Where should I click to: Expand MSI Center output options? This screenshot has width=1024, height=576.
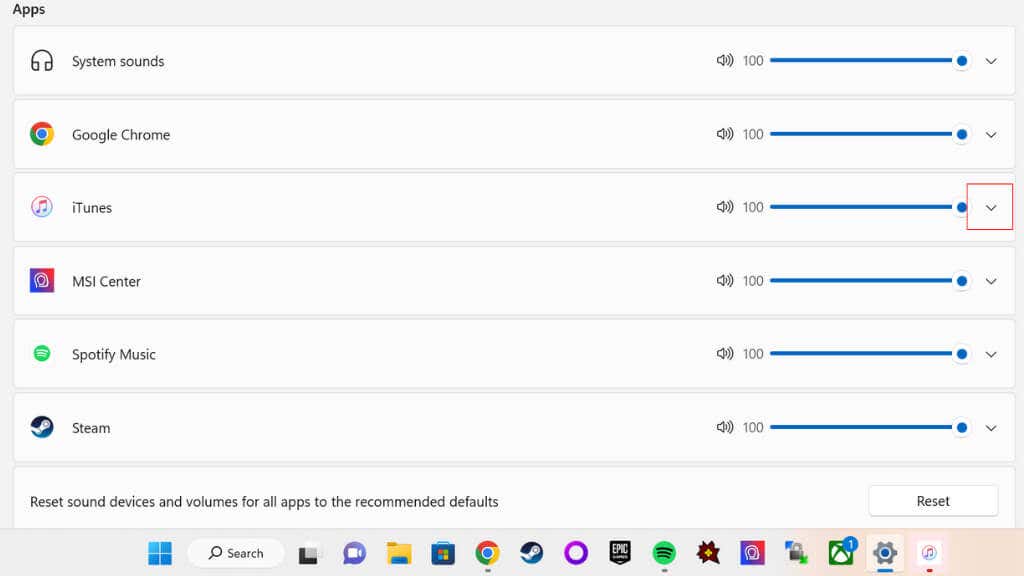pyautogui.click(x=991, y=281)
